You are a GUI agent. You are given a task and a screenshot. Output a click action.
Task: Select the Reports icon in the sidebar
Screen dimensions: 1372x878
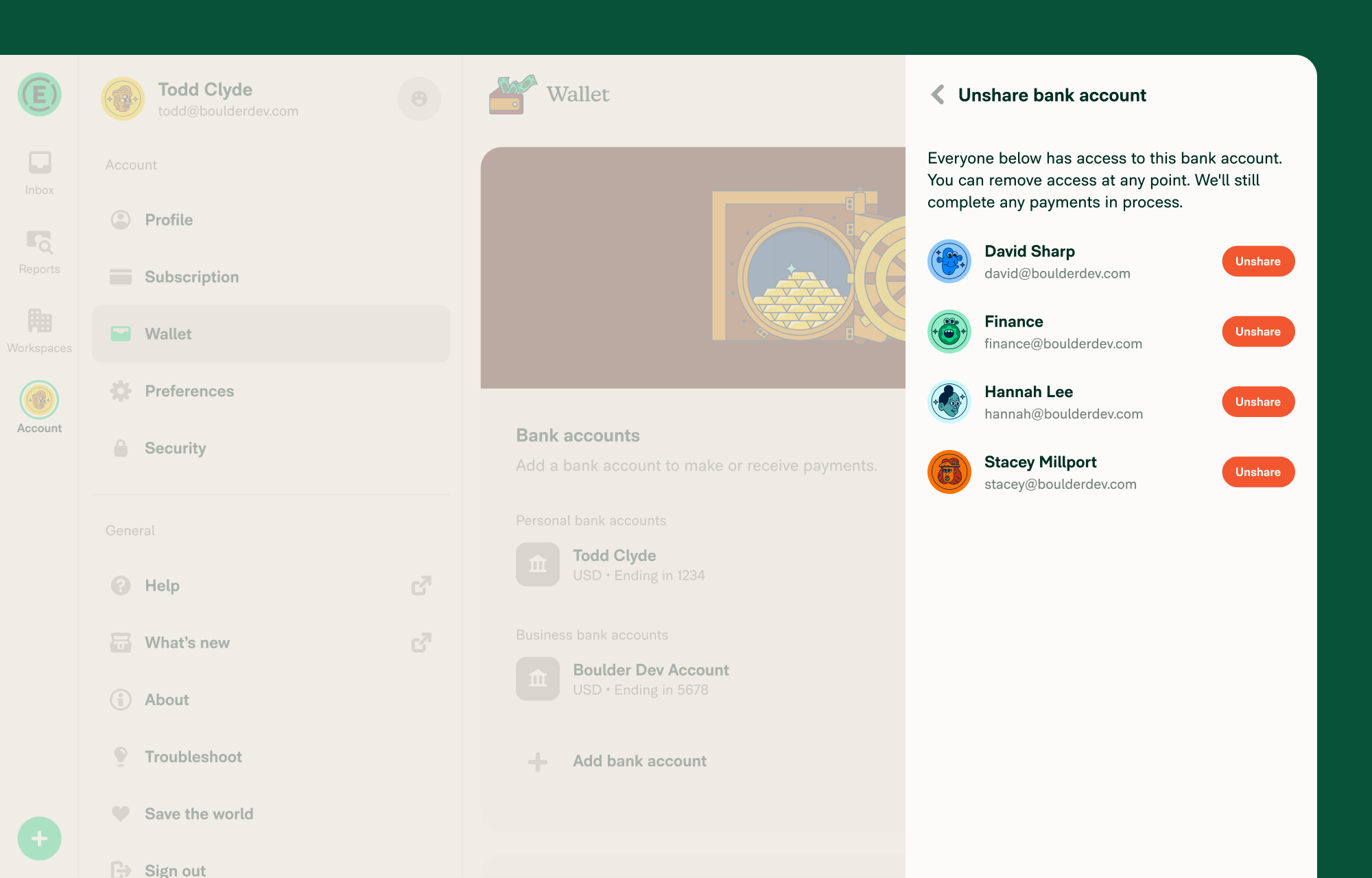click(39, 244)
